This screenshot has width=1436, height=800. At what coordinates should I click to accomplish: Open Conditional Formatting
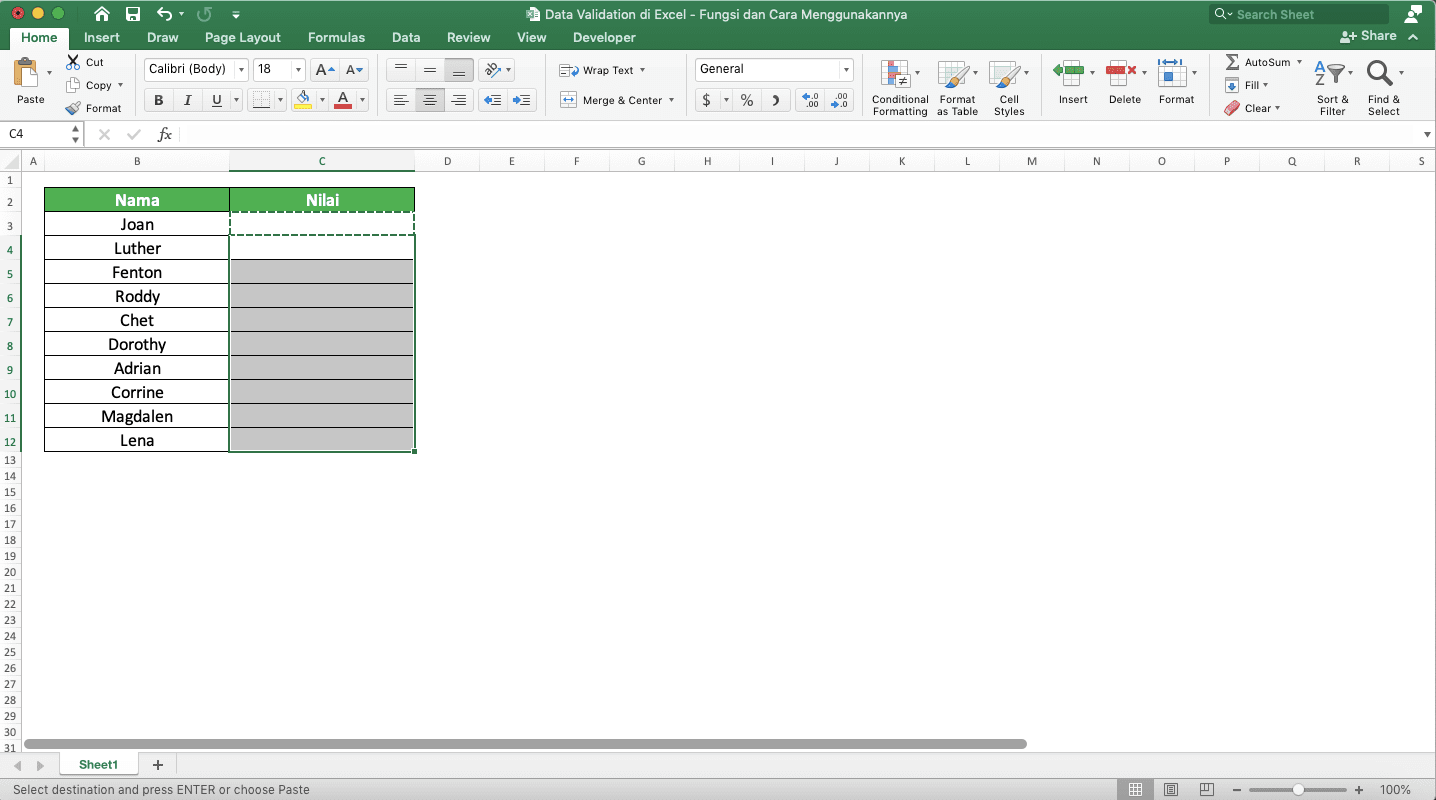[899, 88]
